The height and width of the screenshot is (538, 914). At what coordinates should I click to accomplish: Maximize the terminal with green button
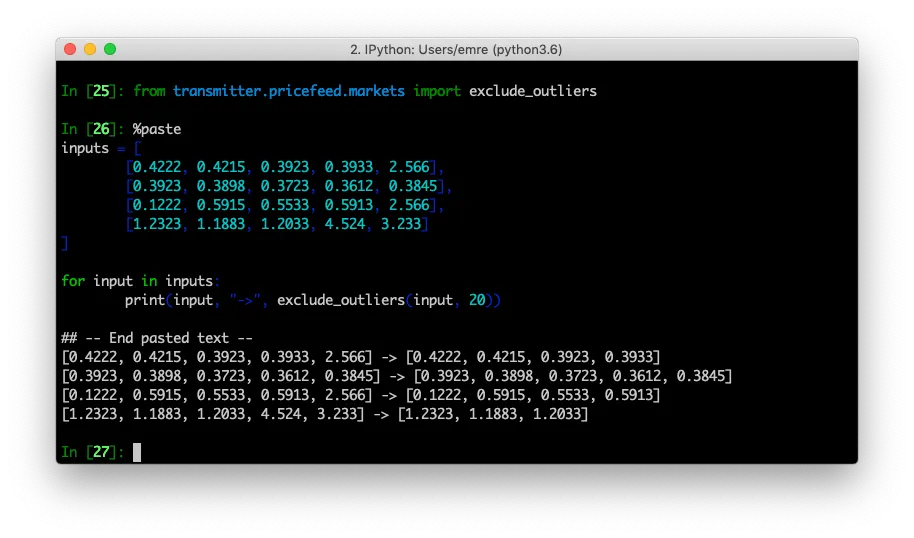click(110, 50)
